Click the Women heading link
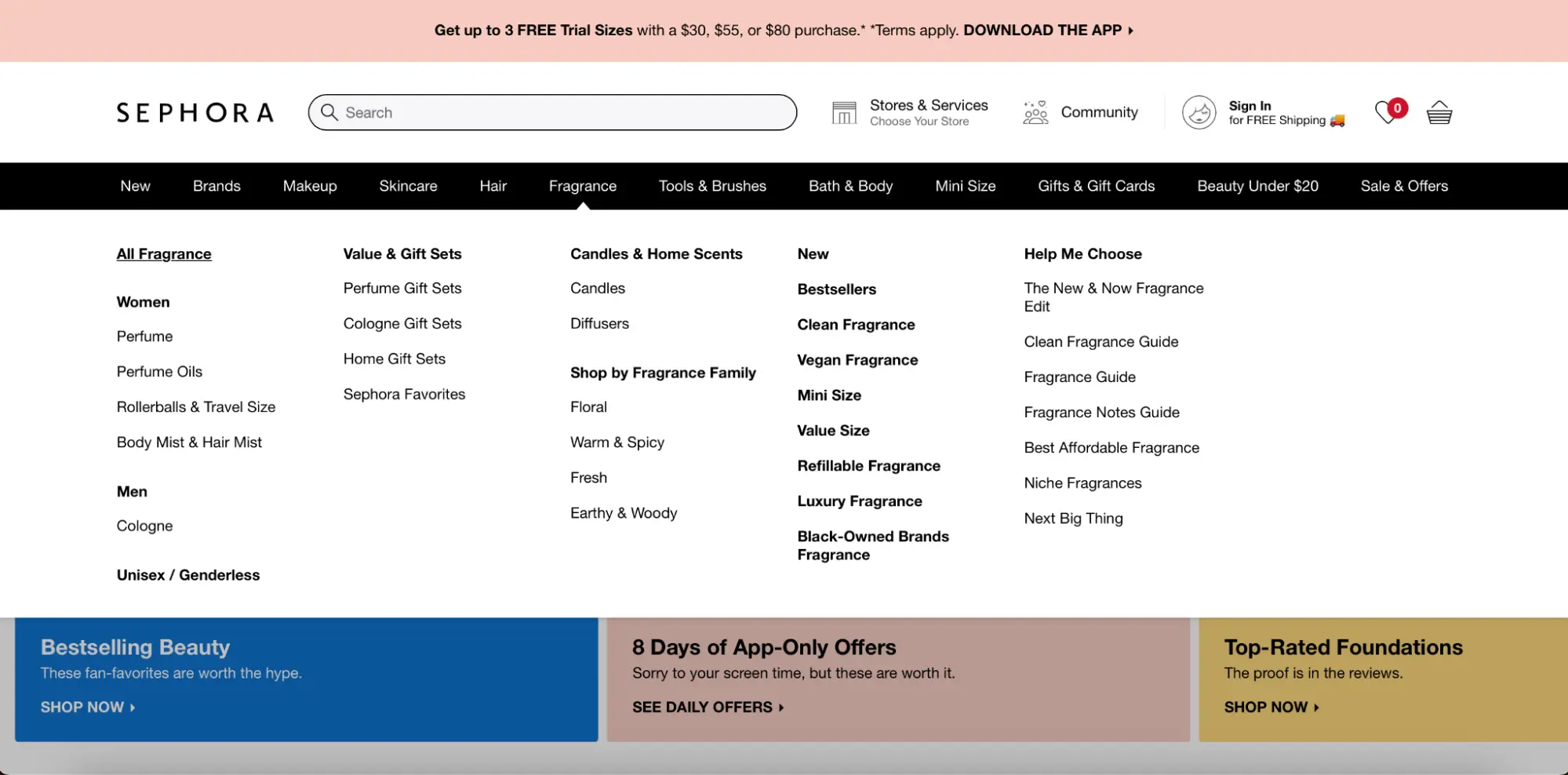Screen dimensions: 1568x775 [x=143, y=302]
